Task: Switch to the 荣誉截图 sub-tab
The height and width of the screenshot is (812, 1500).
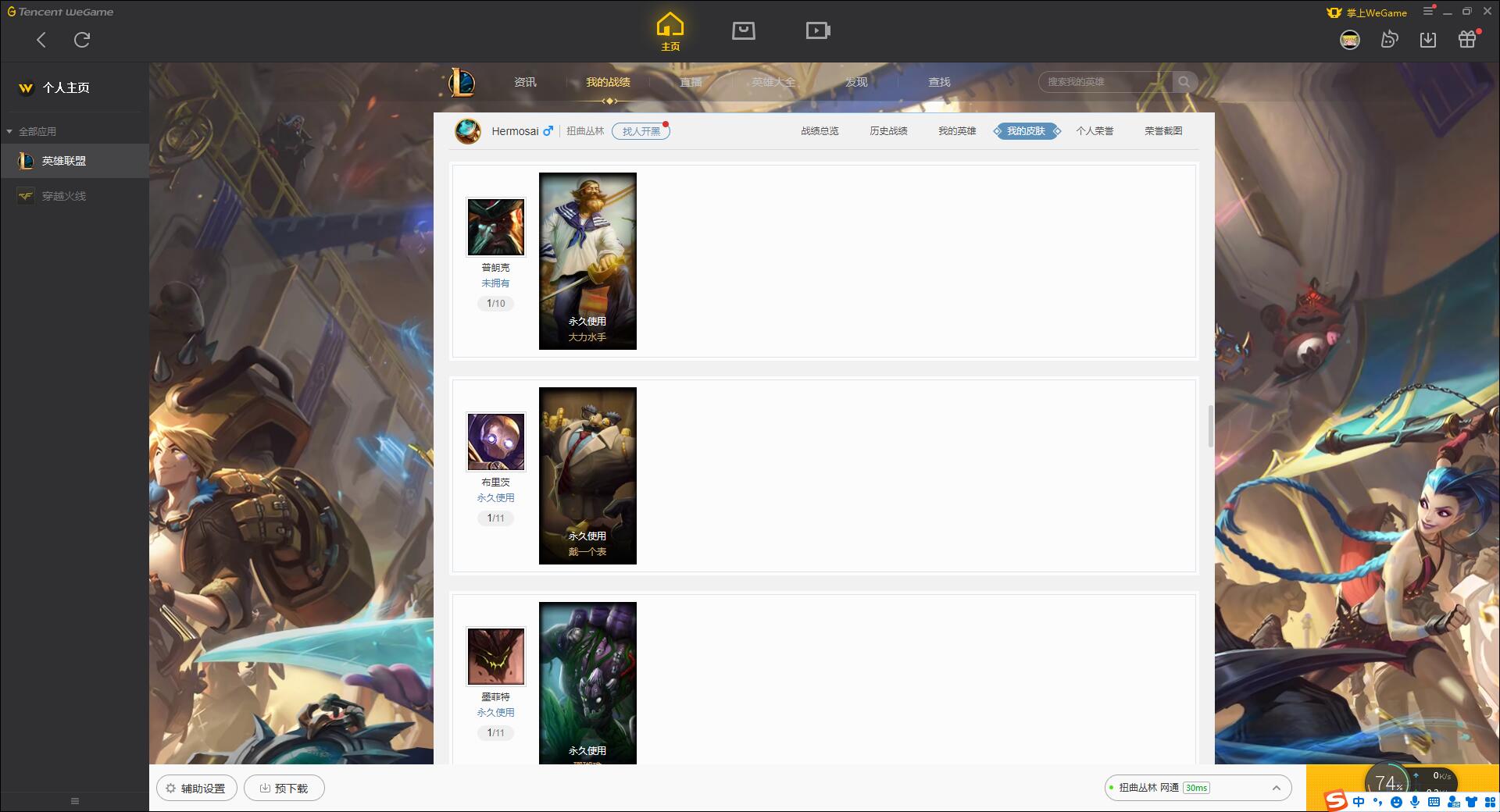Action: pyautogui.click(x=1163, y=131)
